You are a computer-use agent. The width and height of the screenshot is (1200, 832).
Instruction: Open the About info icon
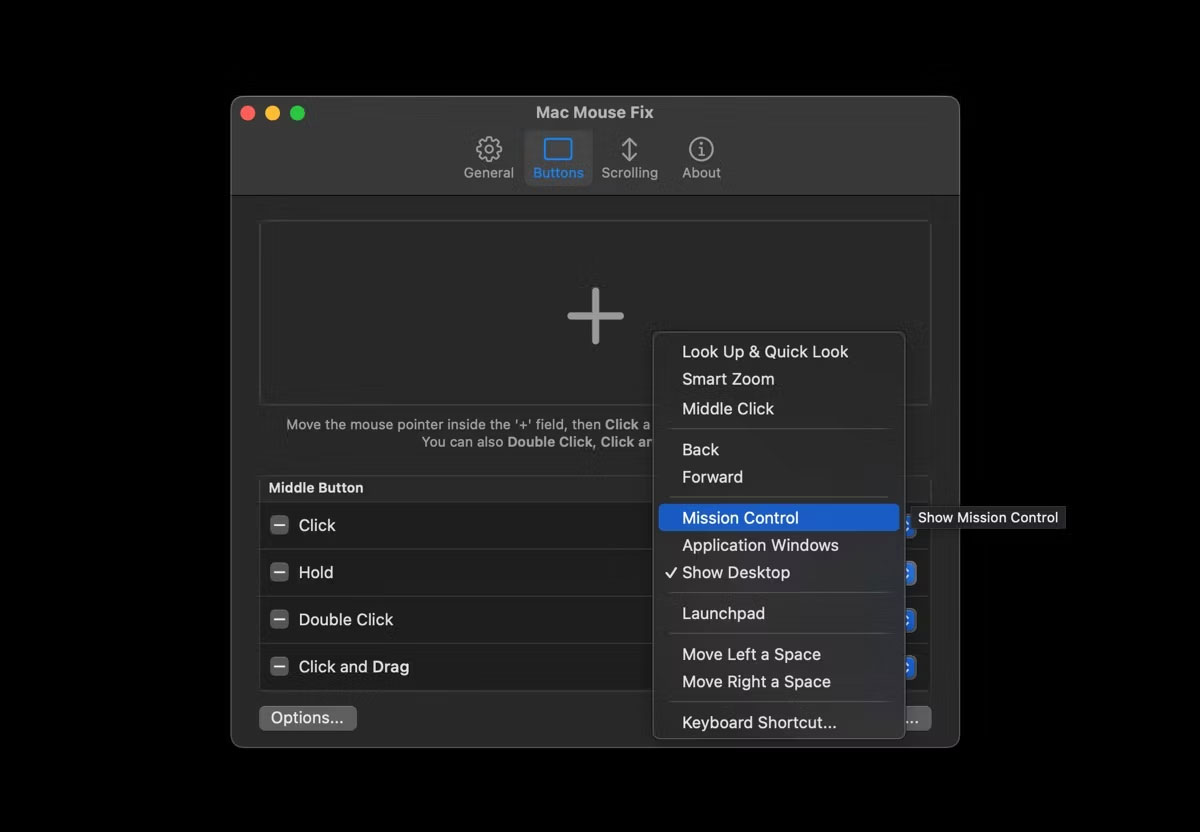(700, 155)
